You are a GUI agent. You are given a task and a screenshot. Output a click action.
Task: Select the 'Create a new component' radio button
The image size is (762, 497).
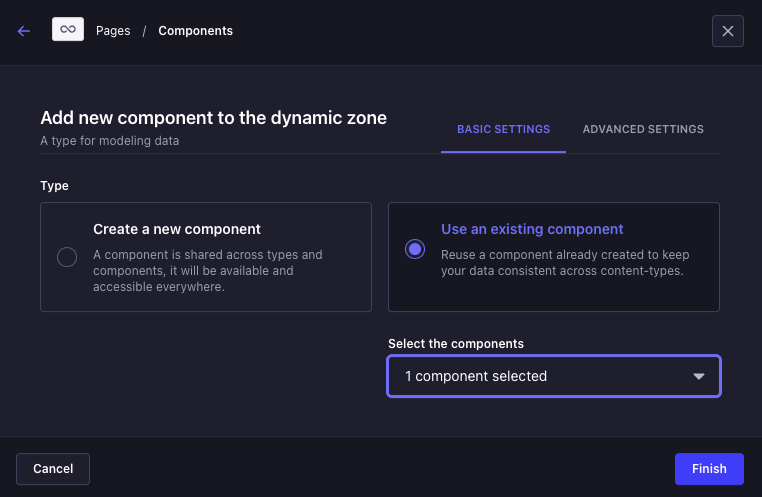(x=67, y=257)
